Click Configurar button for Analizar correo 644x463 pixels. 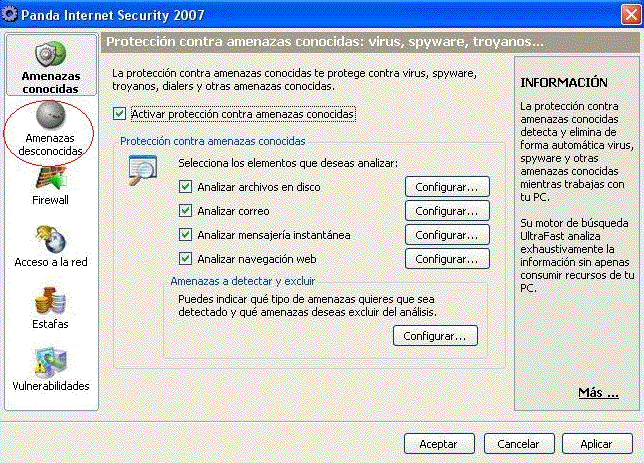point(446,211)
